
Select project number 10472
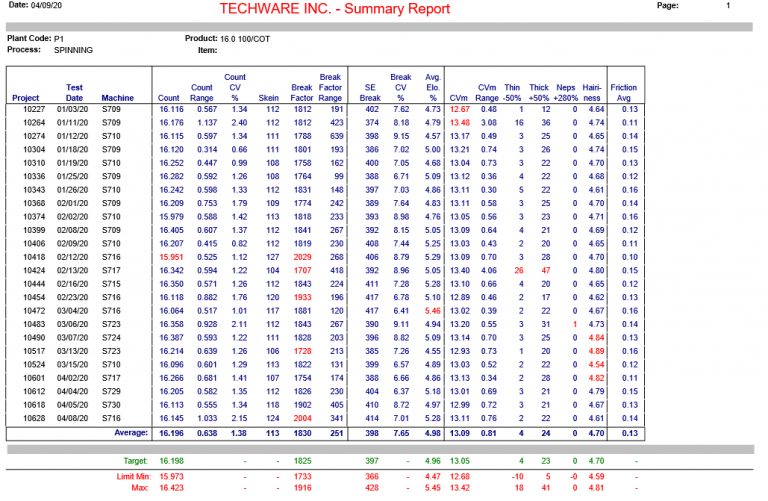point(34,311)
